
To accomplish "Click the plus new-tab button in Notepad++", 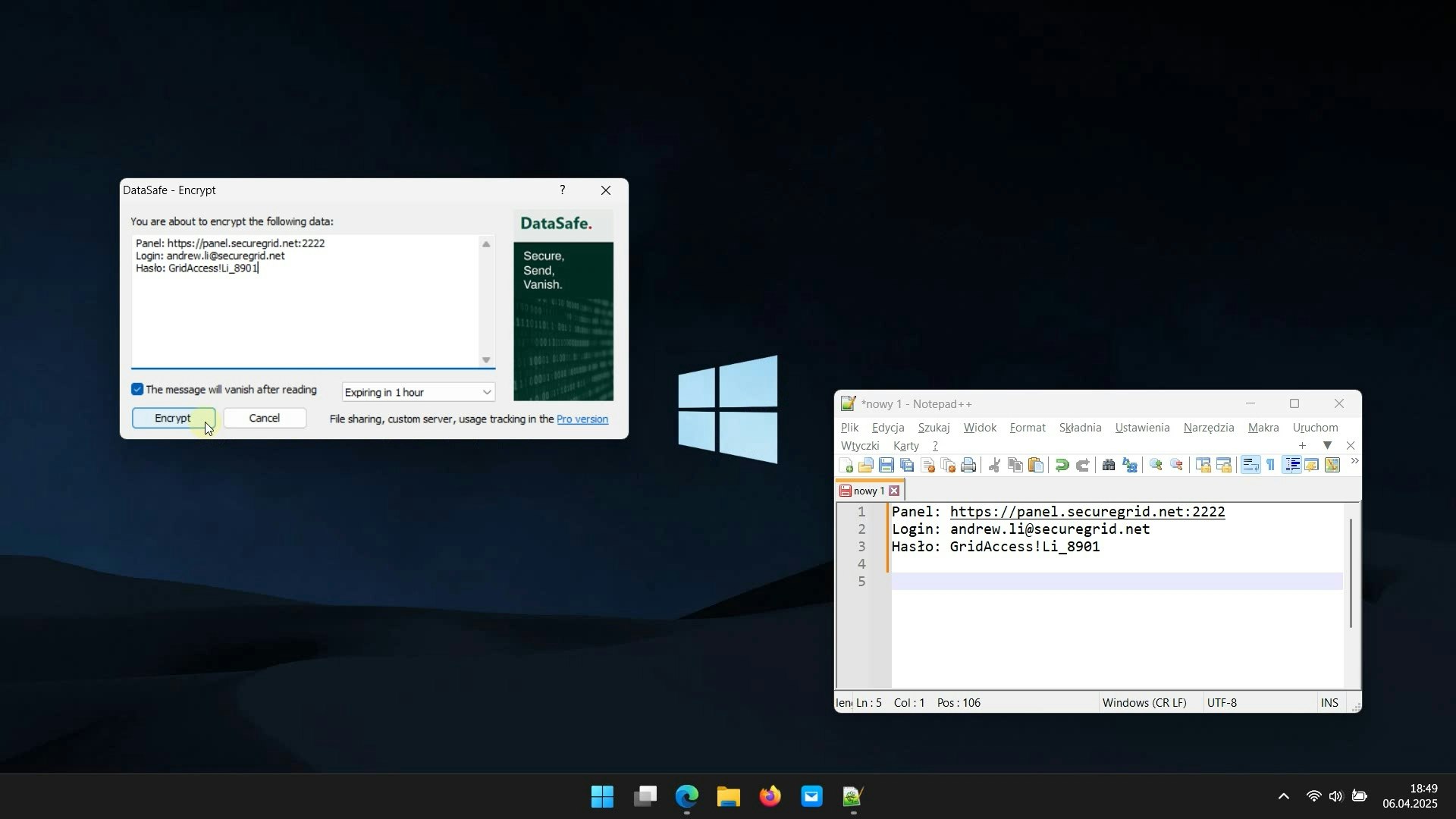I will [x=1302, y=446].
